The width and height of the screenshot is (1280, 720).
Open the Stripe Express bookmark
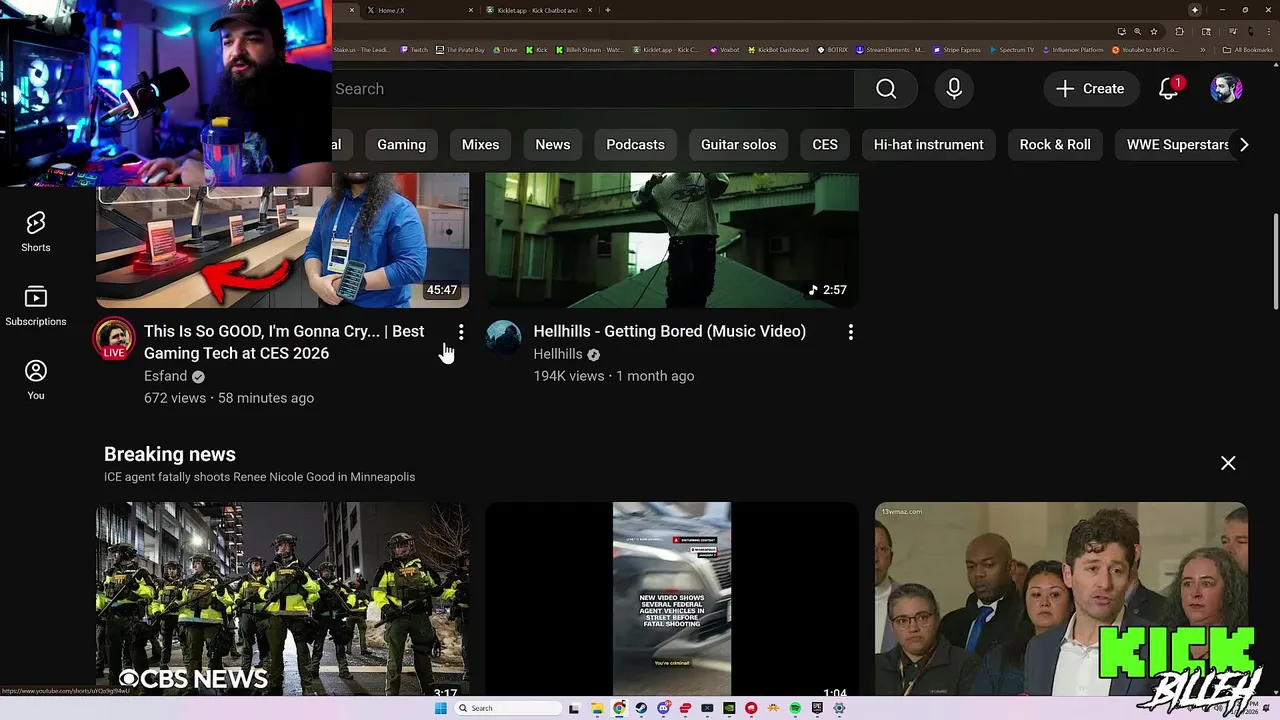(957, 50)
